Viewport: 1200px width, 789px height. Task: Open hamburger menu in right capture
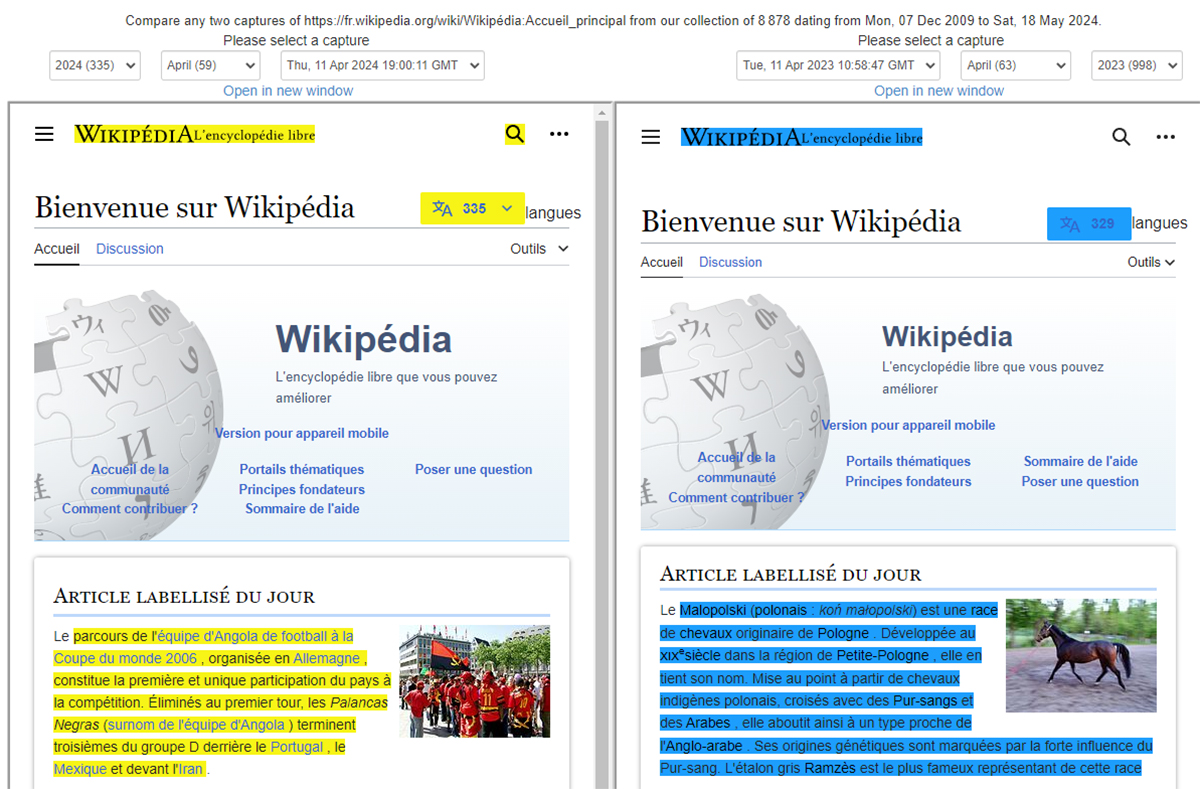click(651, 137)
